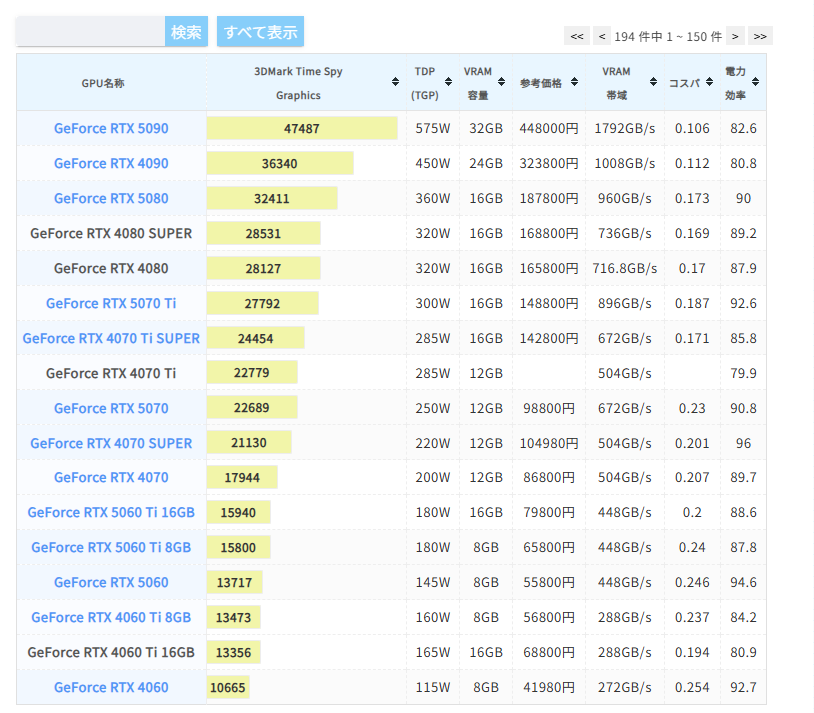This screenshot has width=814, height=713.
Task: Click the 21130 score bar
Action: pyautogui.click(x=249, y=442)
